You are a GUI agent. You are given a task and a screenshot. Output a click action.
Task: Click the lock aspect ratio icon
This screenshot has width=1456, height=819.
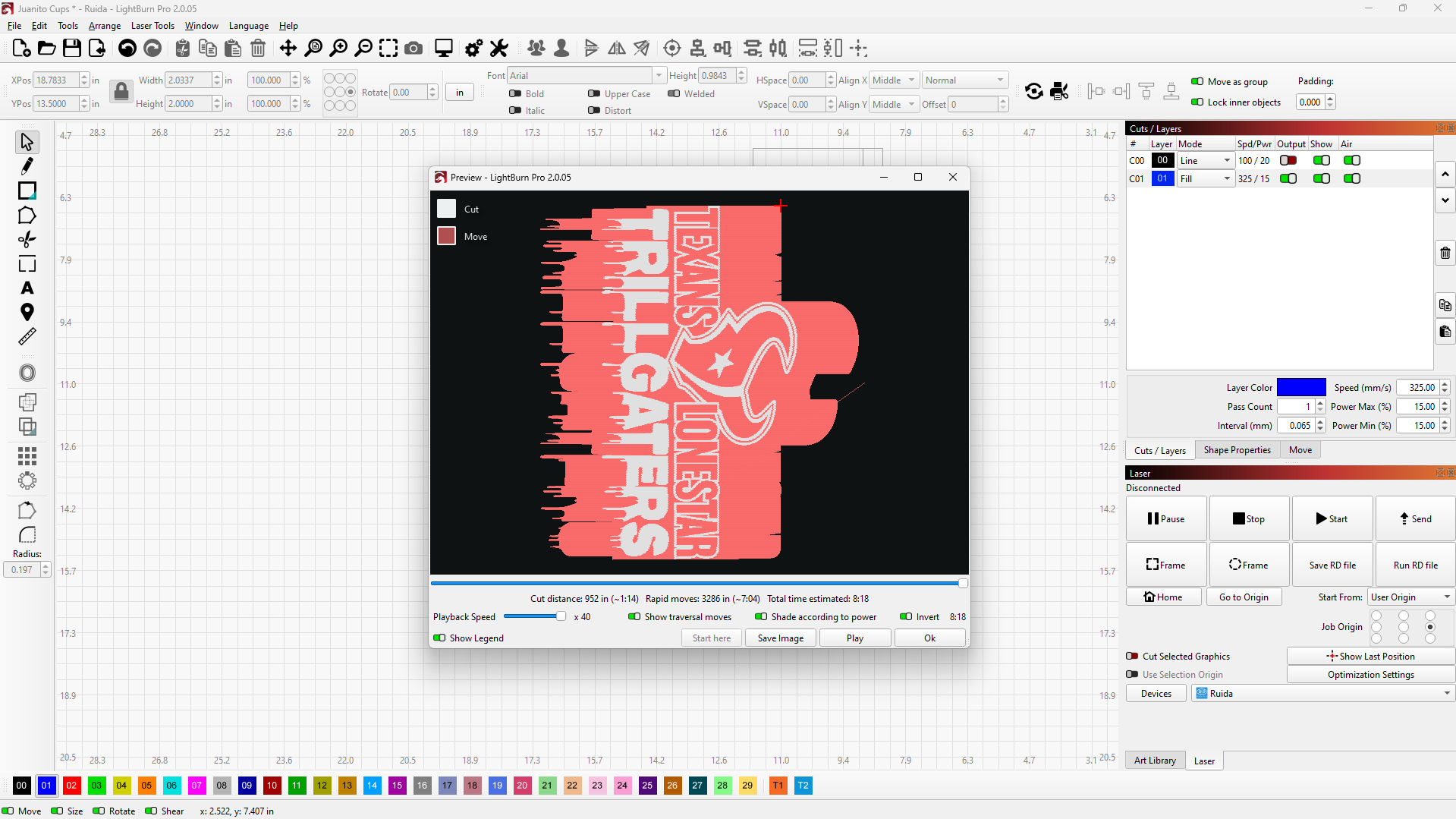pos(121,92)
